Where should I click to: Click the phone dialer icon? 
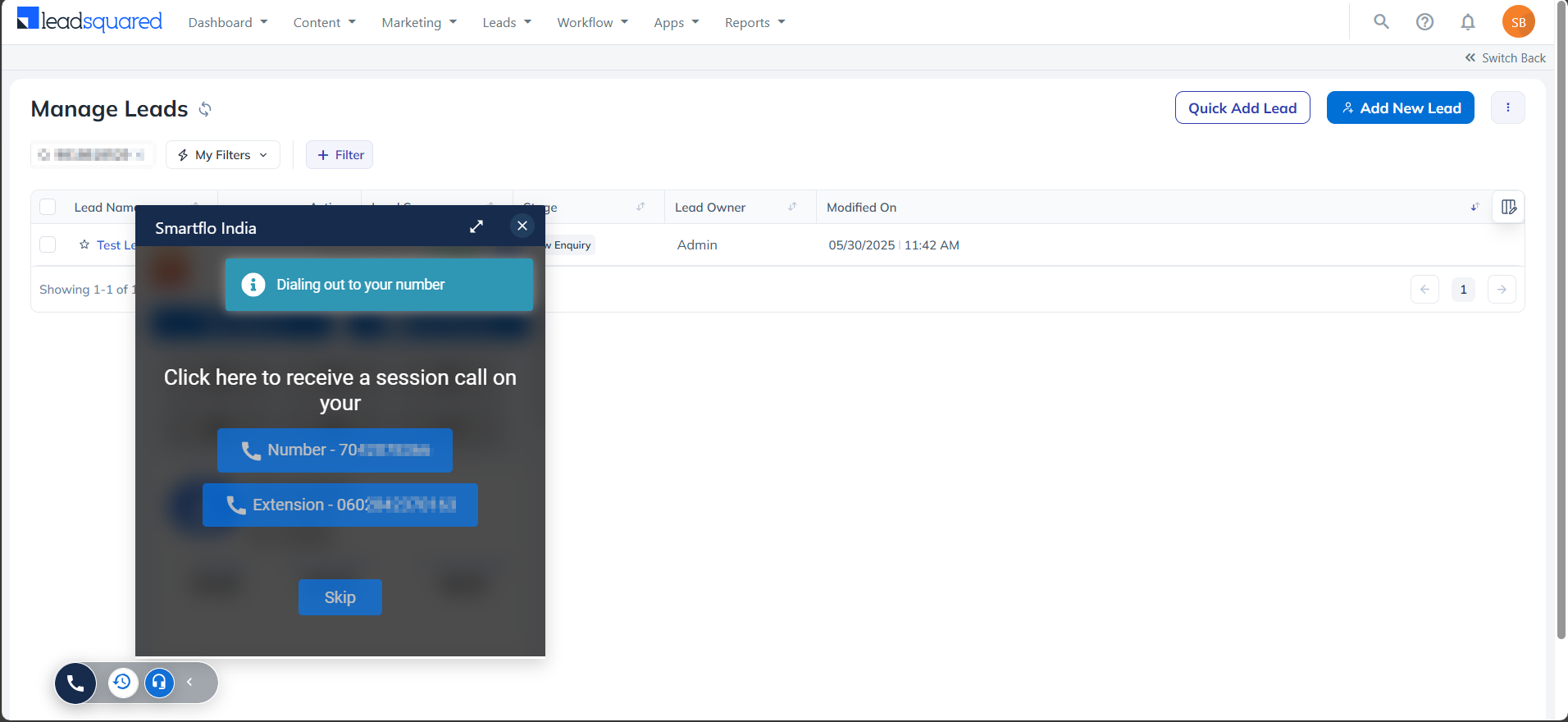pos(75,683)
